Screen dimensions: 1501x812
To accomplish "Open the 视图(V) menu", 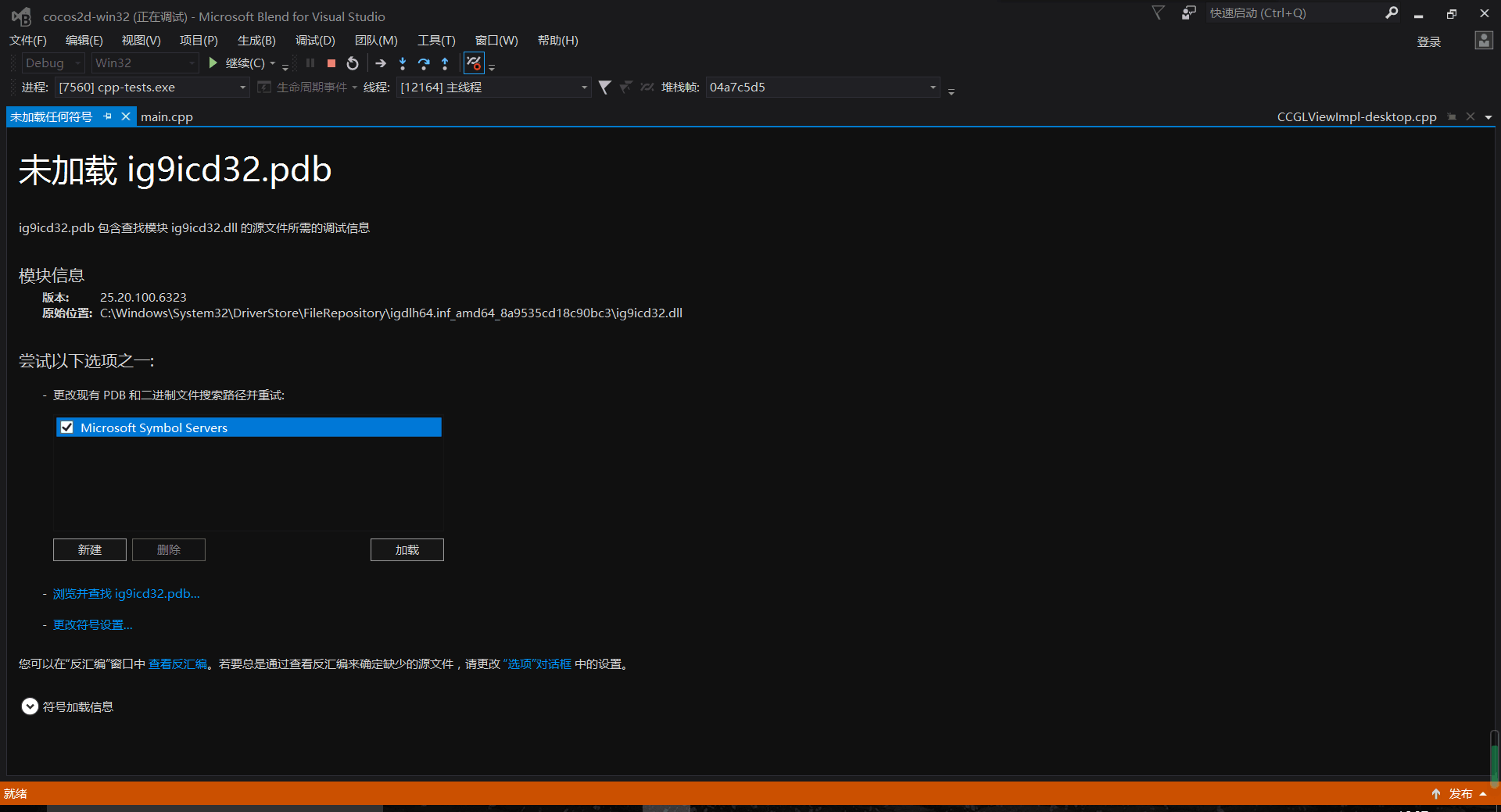I will pos(142,41).
